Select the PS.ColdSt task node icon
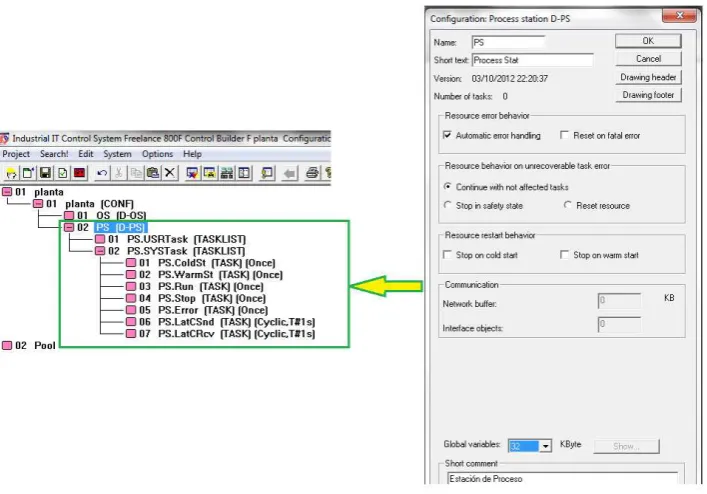 [131, 263]
